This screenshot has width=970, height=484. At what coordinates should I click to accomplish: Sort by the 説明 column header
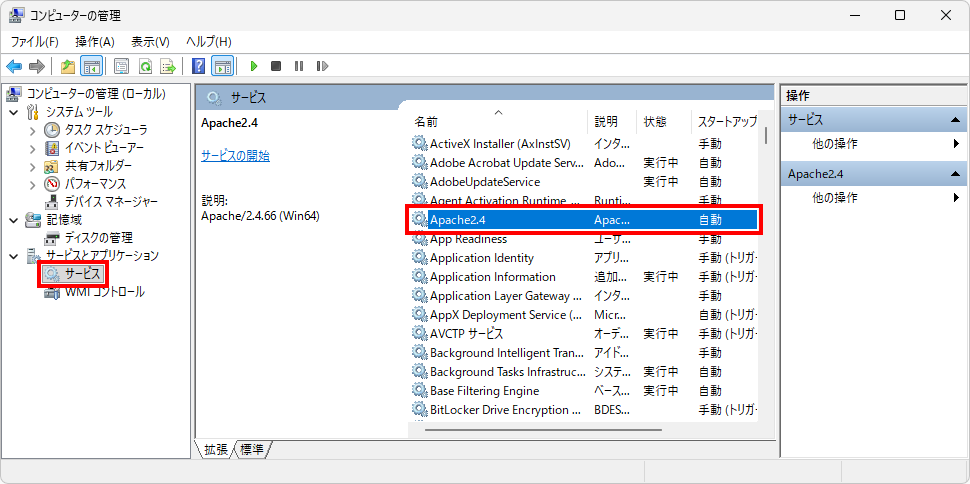(611, 121)
